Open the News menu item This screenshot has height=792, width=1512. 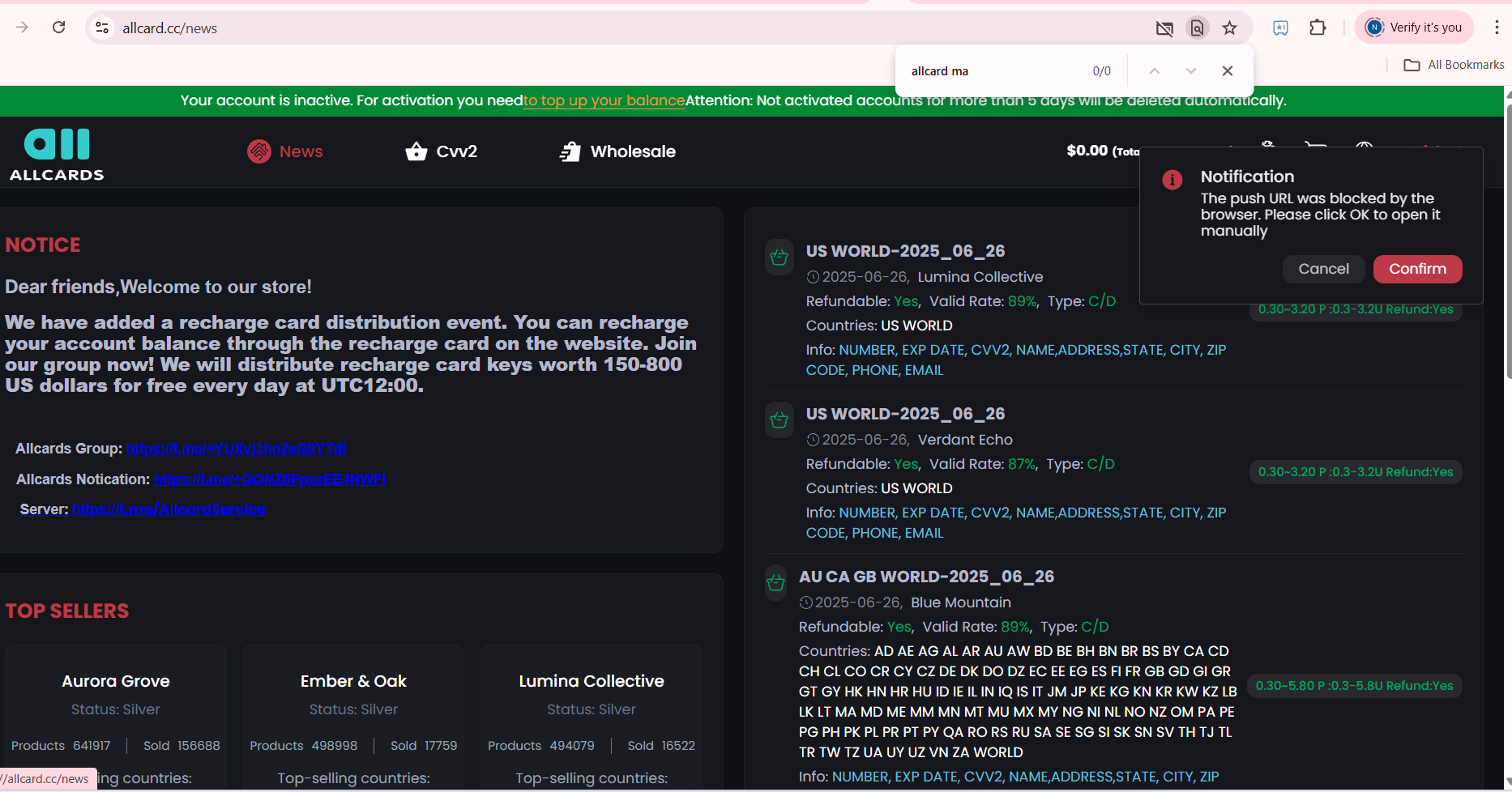pyautogui.click(x=285, y=151)
